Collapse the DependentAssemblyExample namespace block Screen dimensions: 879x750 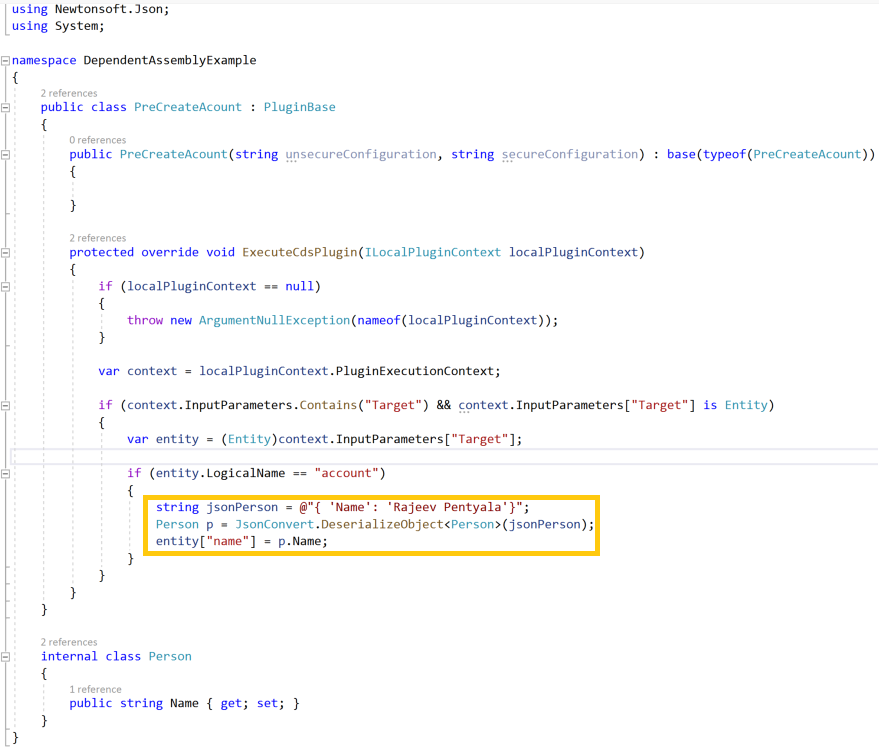click(6, 60)
